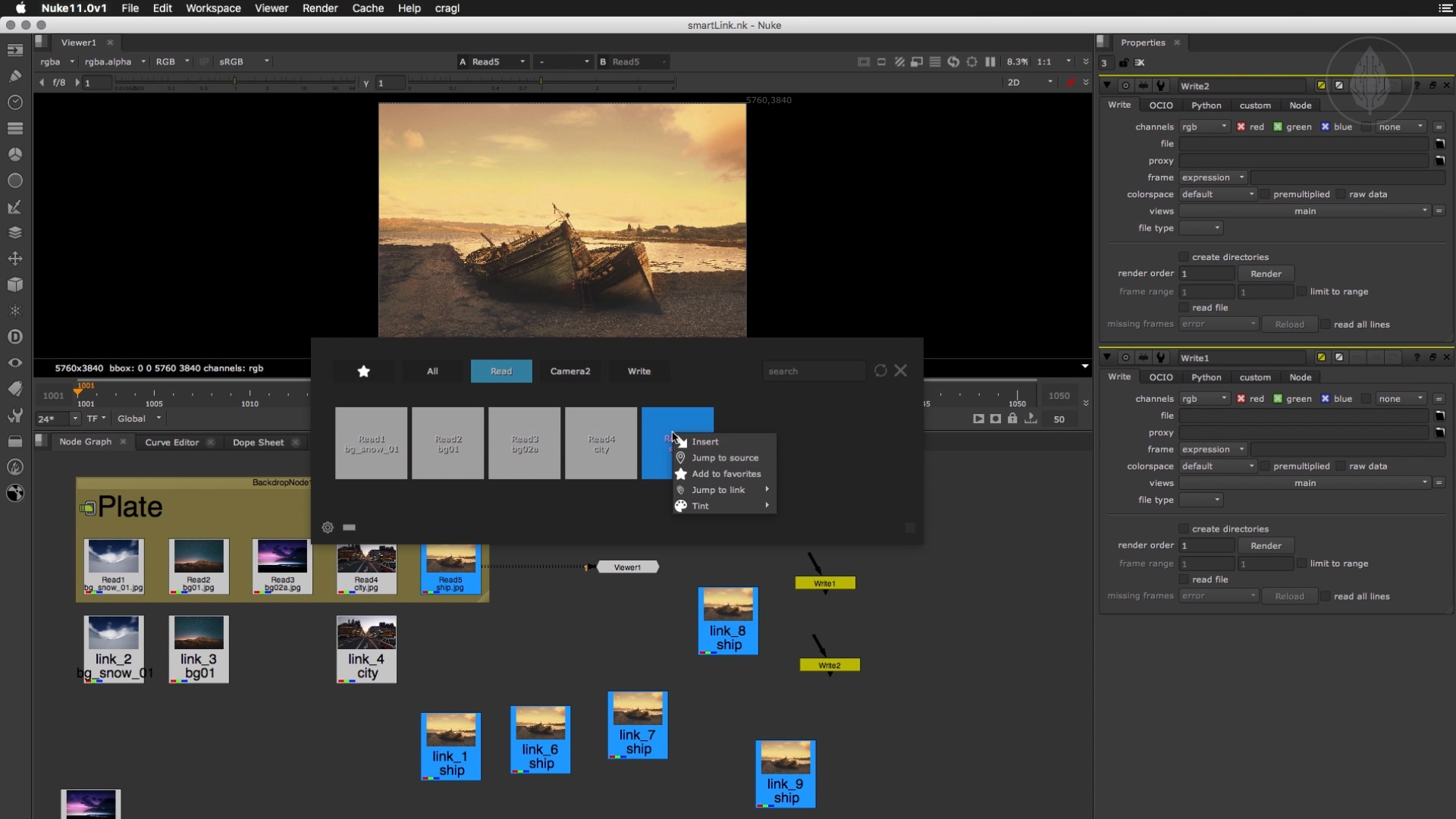Open the 2D view mode dropdown
The height and width of the screenshot is (819, 1456).
click(x=1029, y=82)
